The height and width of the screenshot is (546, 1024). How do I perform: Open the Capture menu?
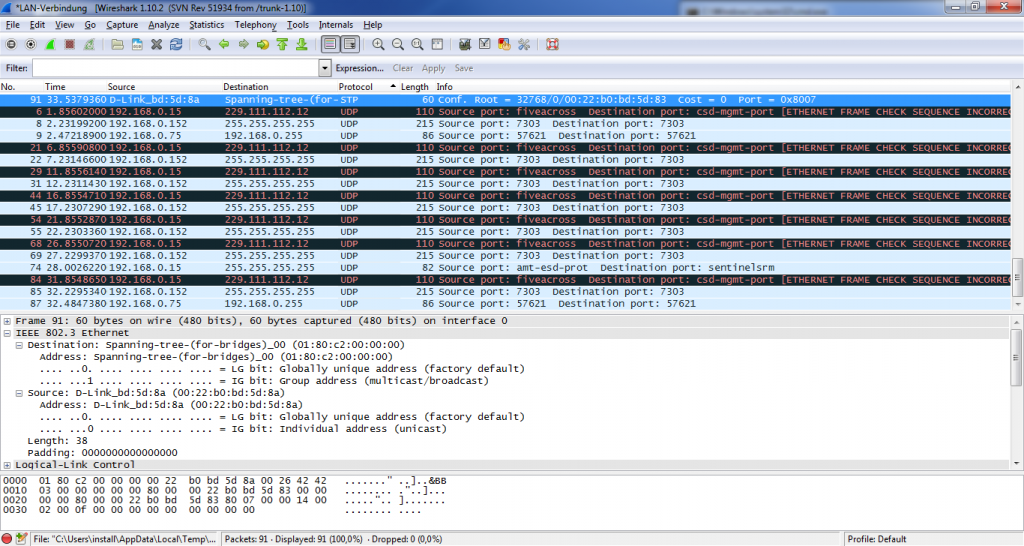click(122, 25)
